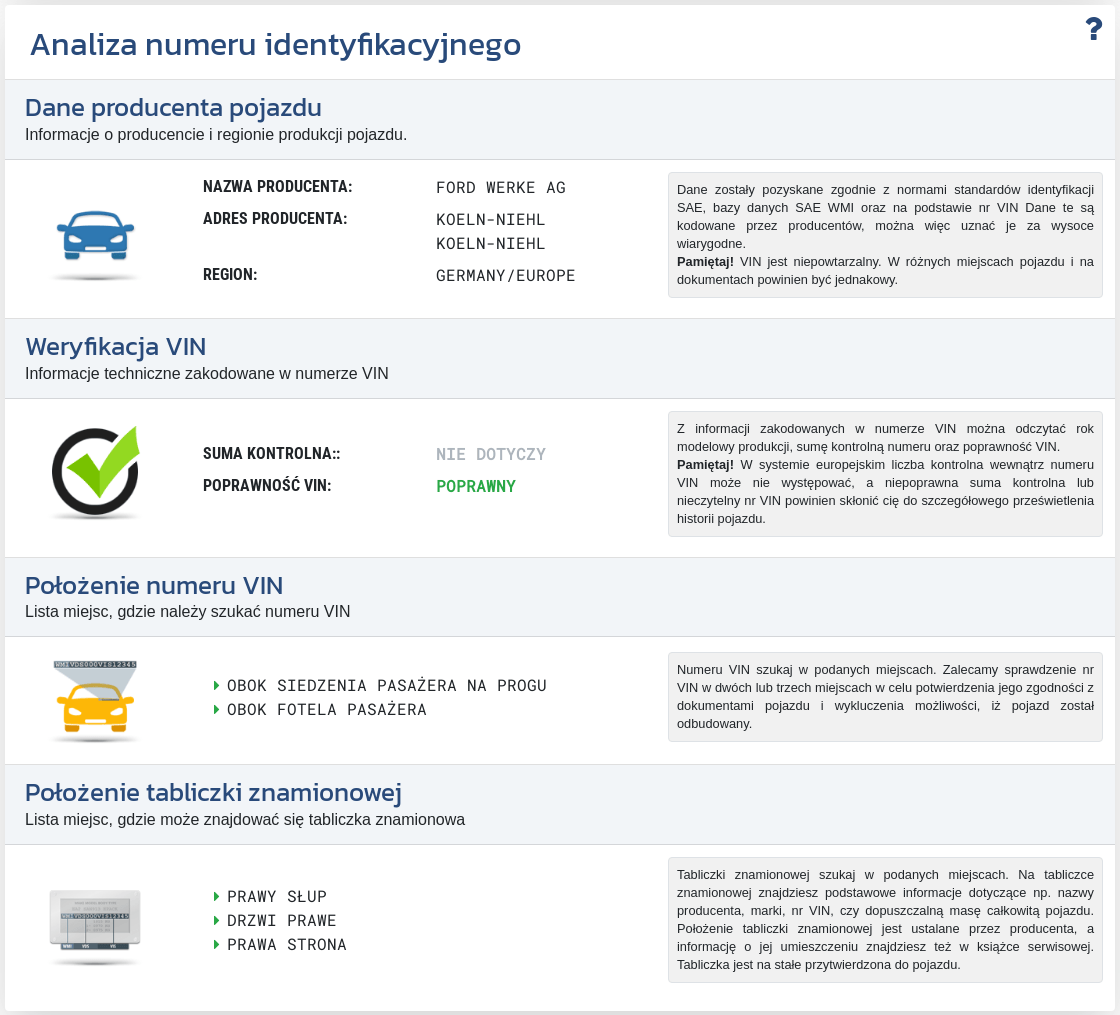Image resolution: width=1120 pixels, height=1015 pixels.
Task: Click the green 'POPRAWNY' status
Action: 476,486
